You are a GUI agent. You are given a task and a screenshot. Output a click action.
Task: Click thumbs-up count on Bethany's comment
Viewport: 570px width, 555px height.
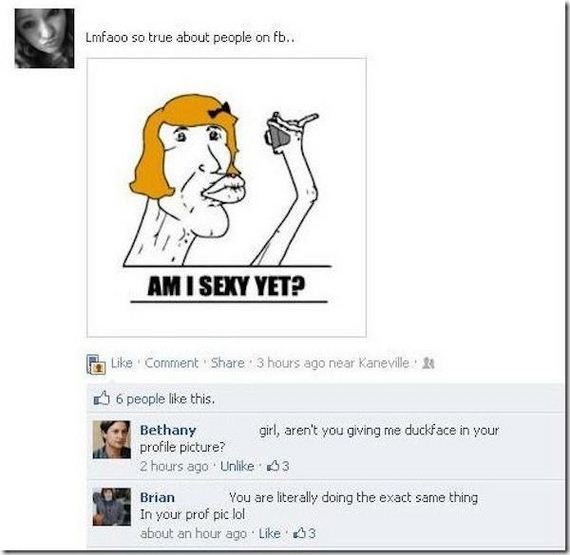coord(278,466)
